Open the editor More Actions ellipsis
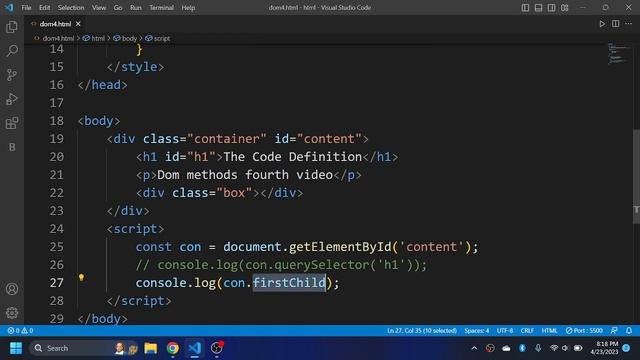Screen dimensions: 640x360 [629, 24]
